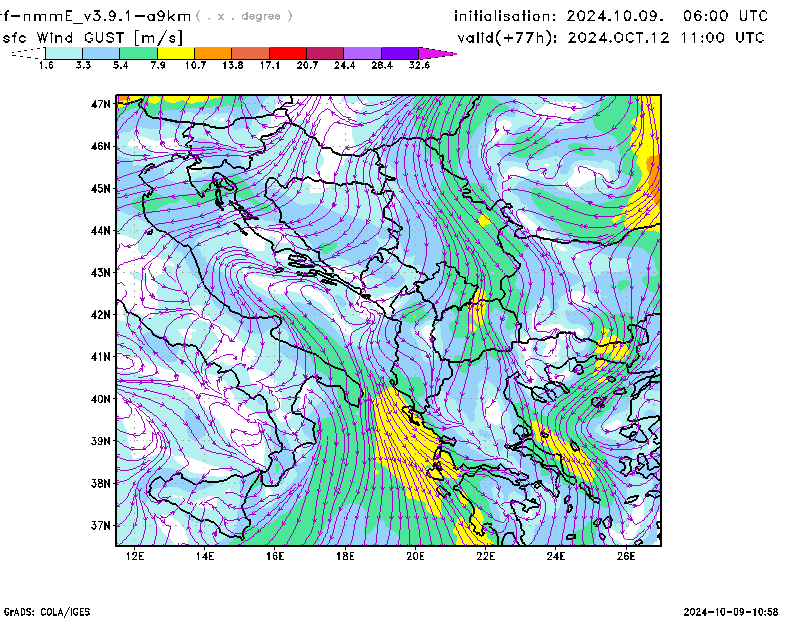Click the 37N latitude label

101,525
